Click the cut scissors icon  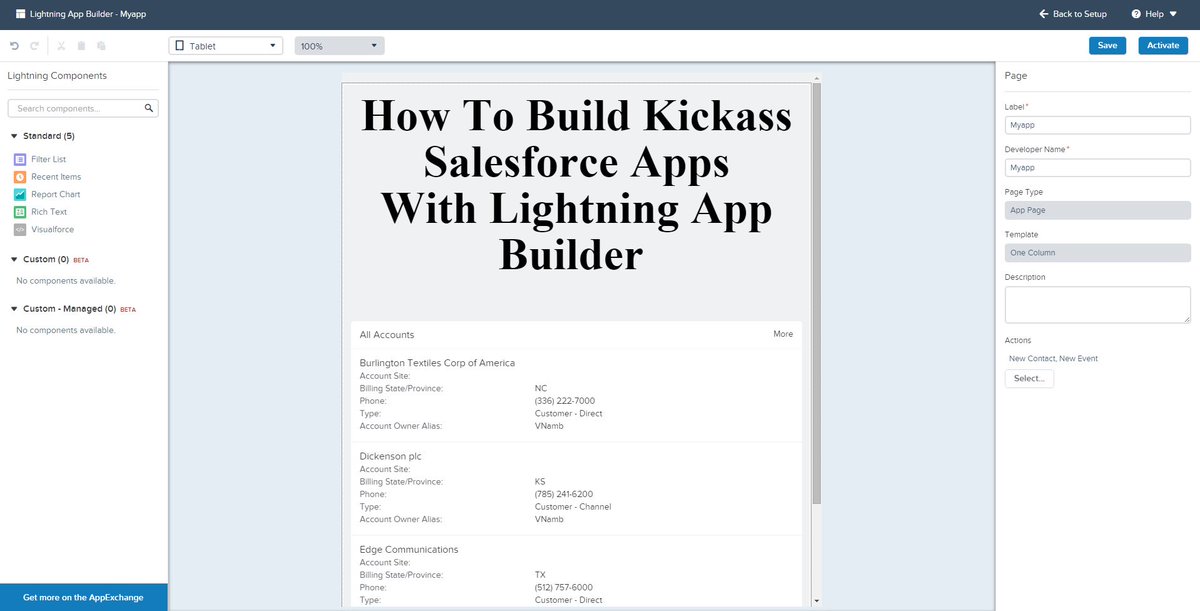[x=61, y=46]
